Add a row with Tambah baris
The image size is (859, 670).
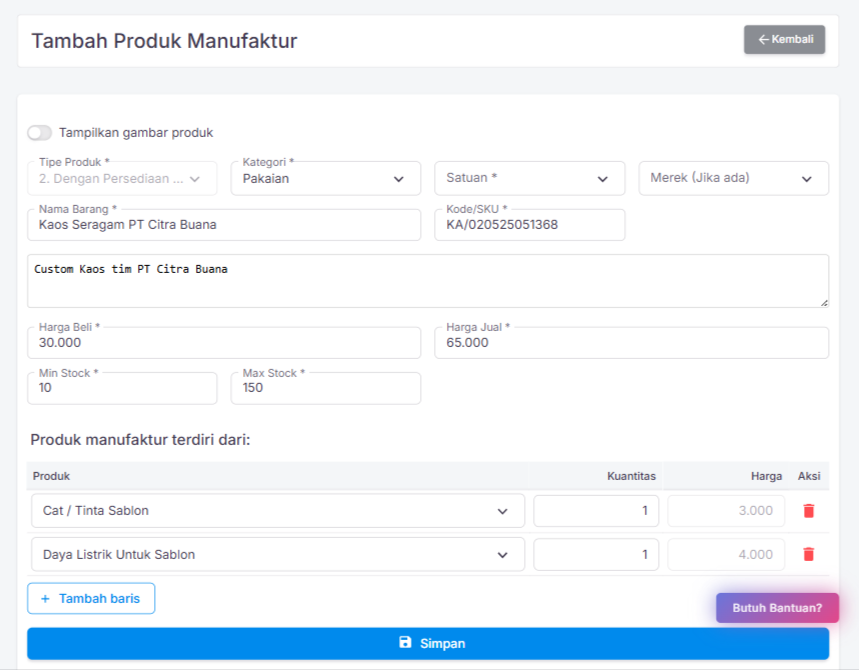[x=91, y=599]
